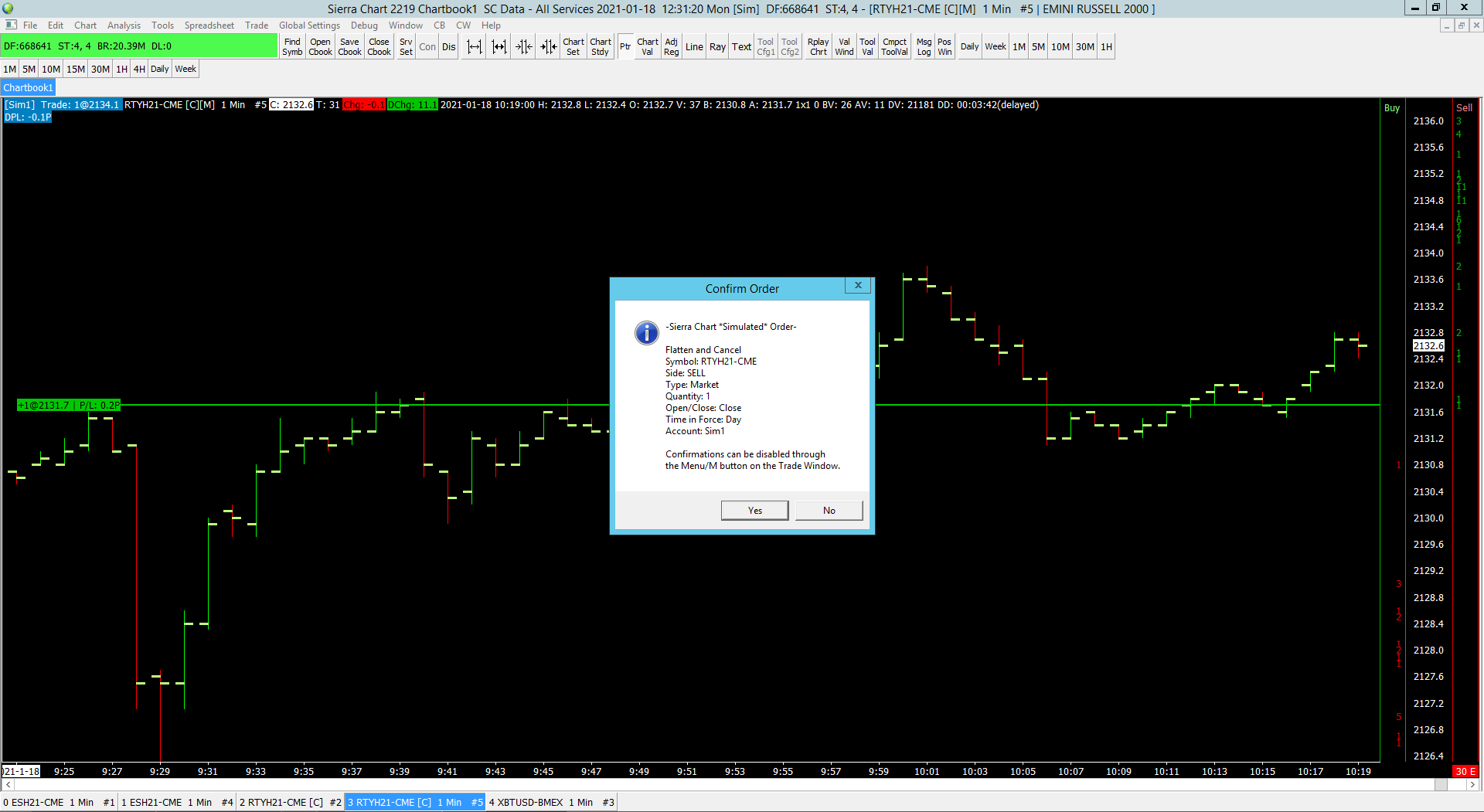Close the Confirm Order dialog
The width and height of the screenshot is (1484, 812).
tap(858, 286)
